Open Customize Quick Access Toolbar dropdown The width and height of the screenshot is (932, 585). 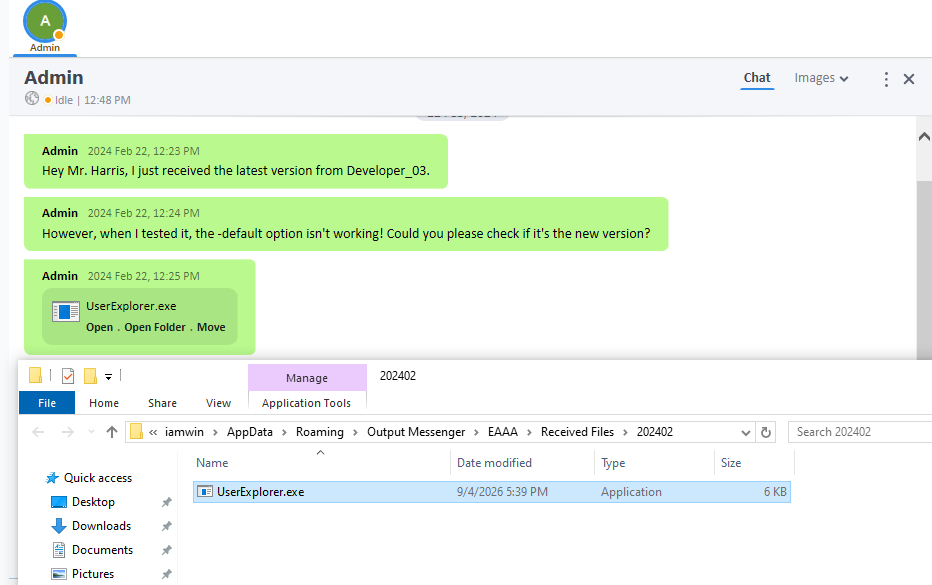(108, 376)
